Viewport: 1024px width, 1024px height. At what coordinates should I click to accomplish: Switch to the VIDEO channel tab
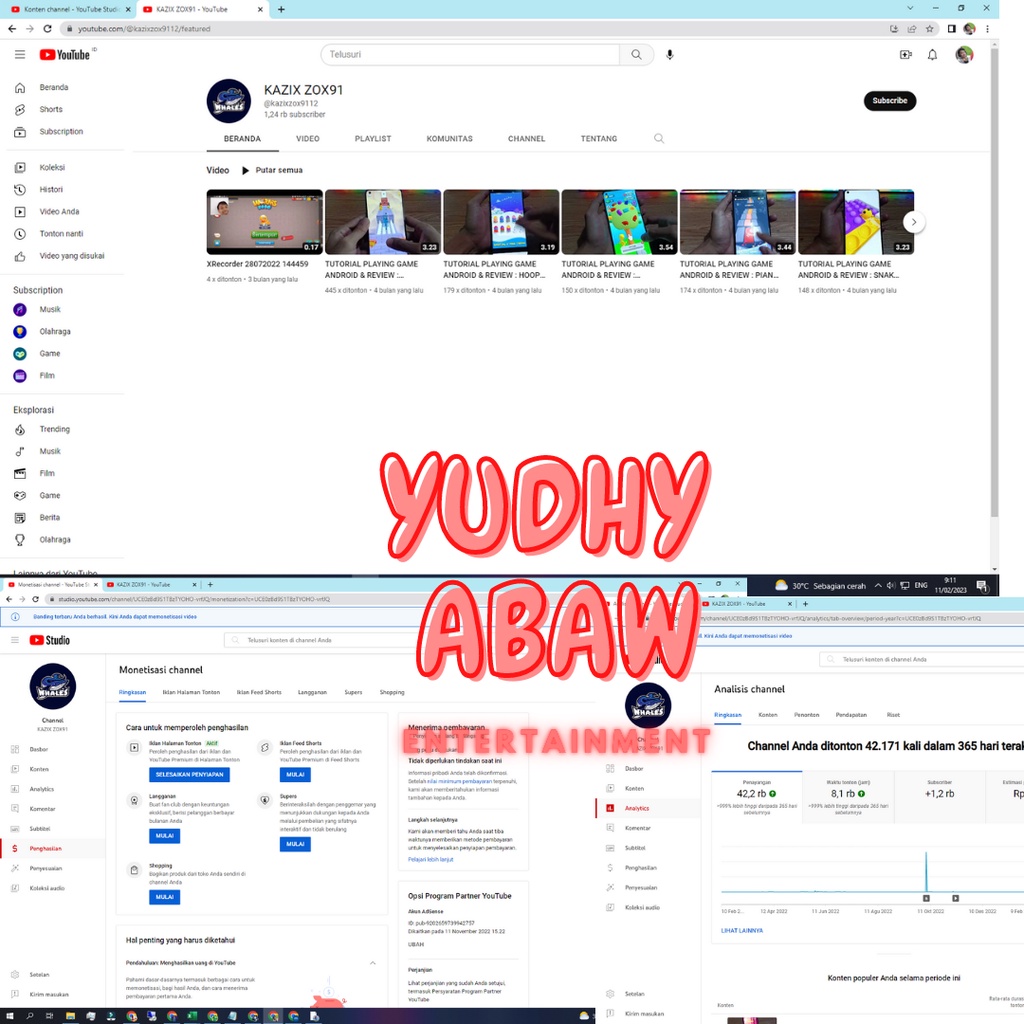click(x=308, y=139)
